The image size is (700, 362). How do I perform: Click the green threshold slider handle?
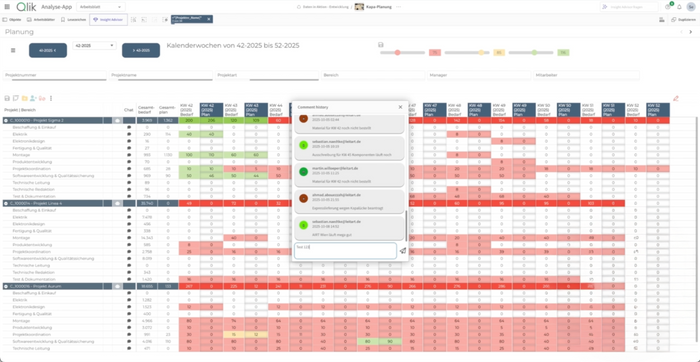(534, 53)
